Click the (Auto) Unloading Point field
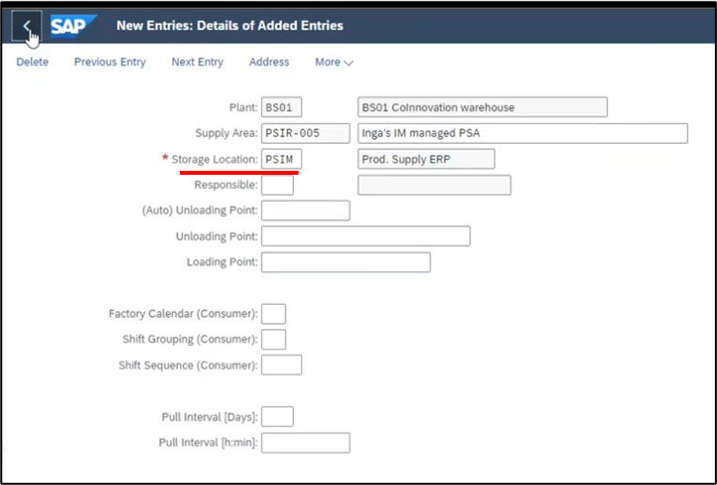This screenshot has height=485, width=717. (x=305, y=211)
